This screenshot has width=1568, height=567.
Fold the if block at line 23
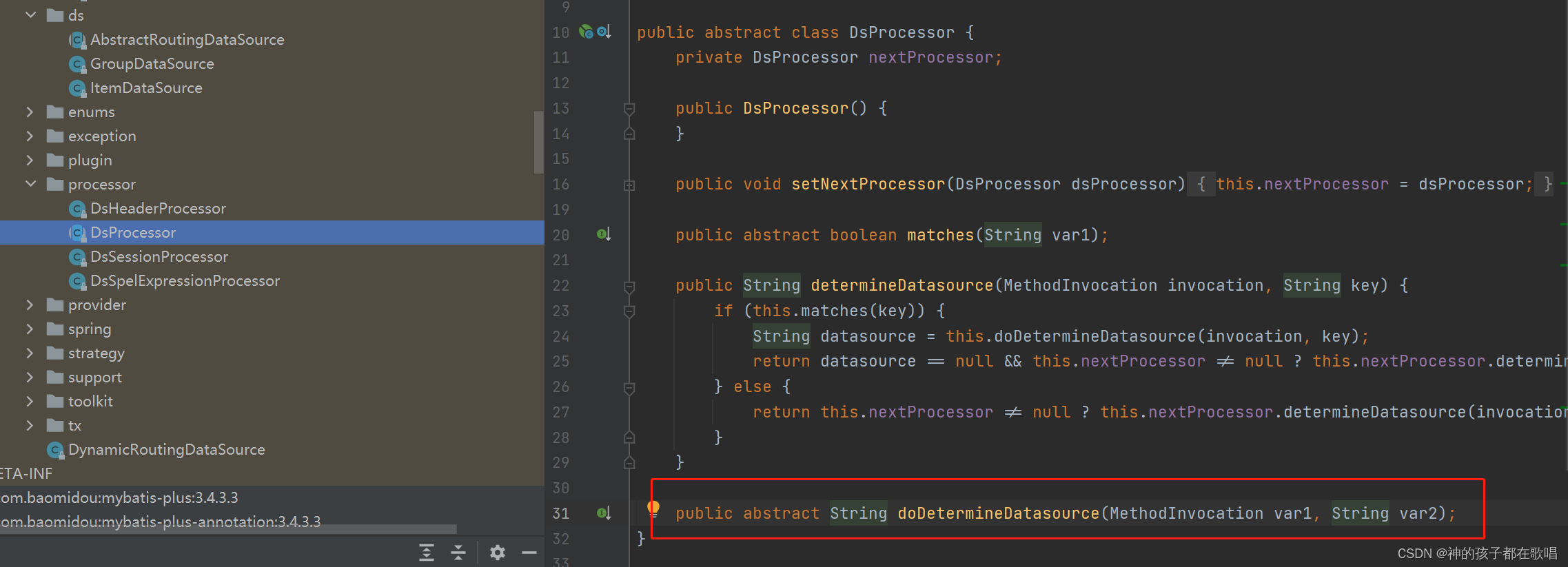point(629,311)
